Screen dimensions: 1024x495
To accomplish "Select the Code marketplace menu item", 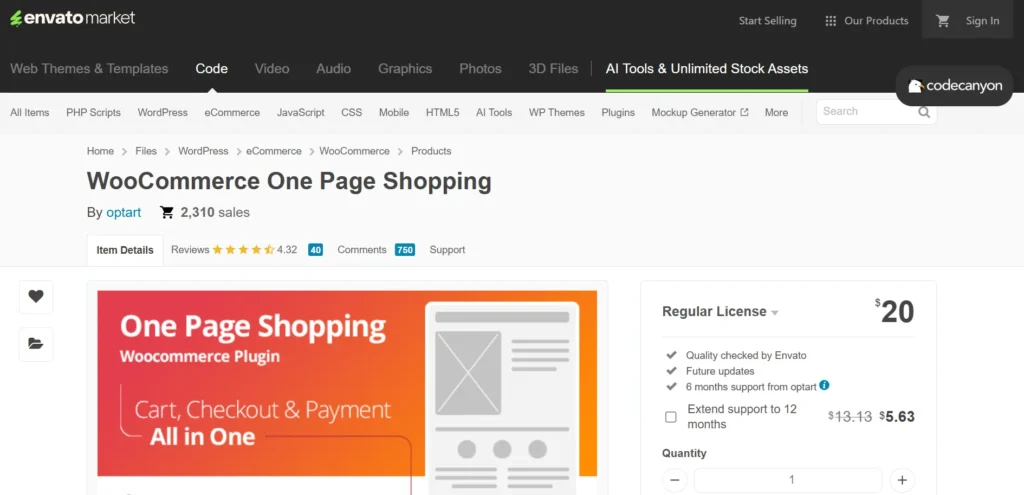I will (212, 69).
